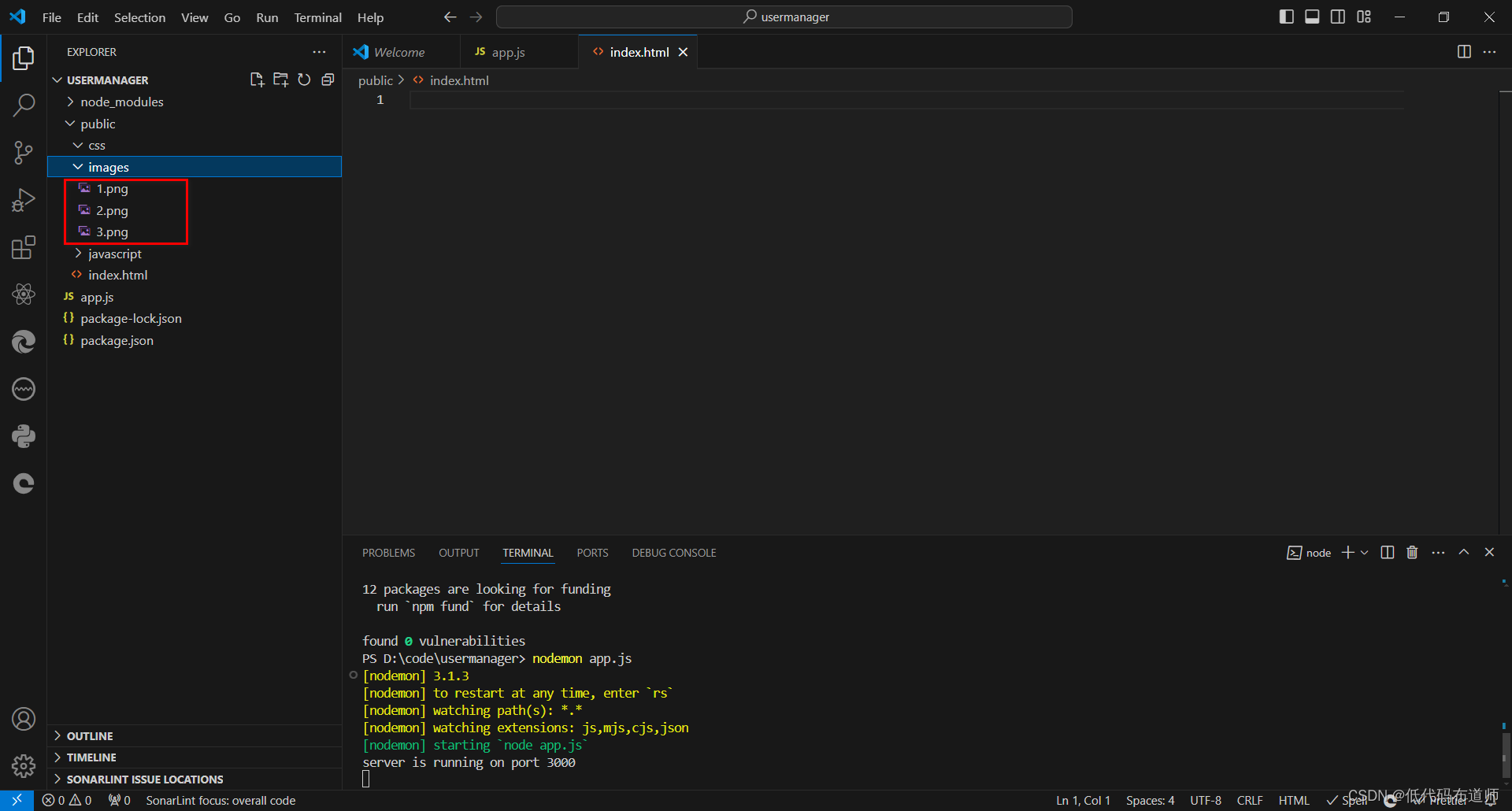
Task: Open the Selection menu
Action: pyautogui.click(x=139, y=17)
